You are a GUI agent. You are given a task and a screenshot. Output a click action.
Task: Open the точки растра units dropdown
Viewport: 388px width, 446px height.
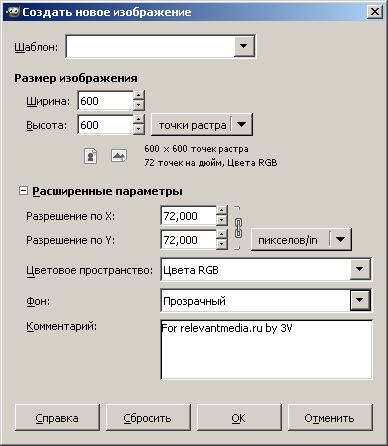point(241,125)
